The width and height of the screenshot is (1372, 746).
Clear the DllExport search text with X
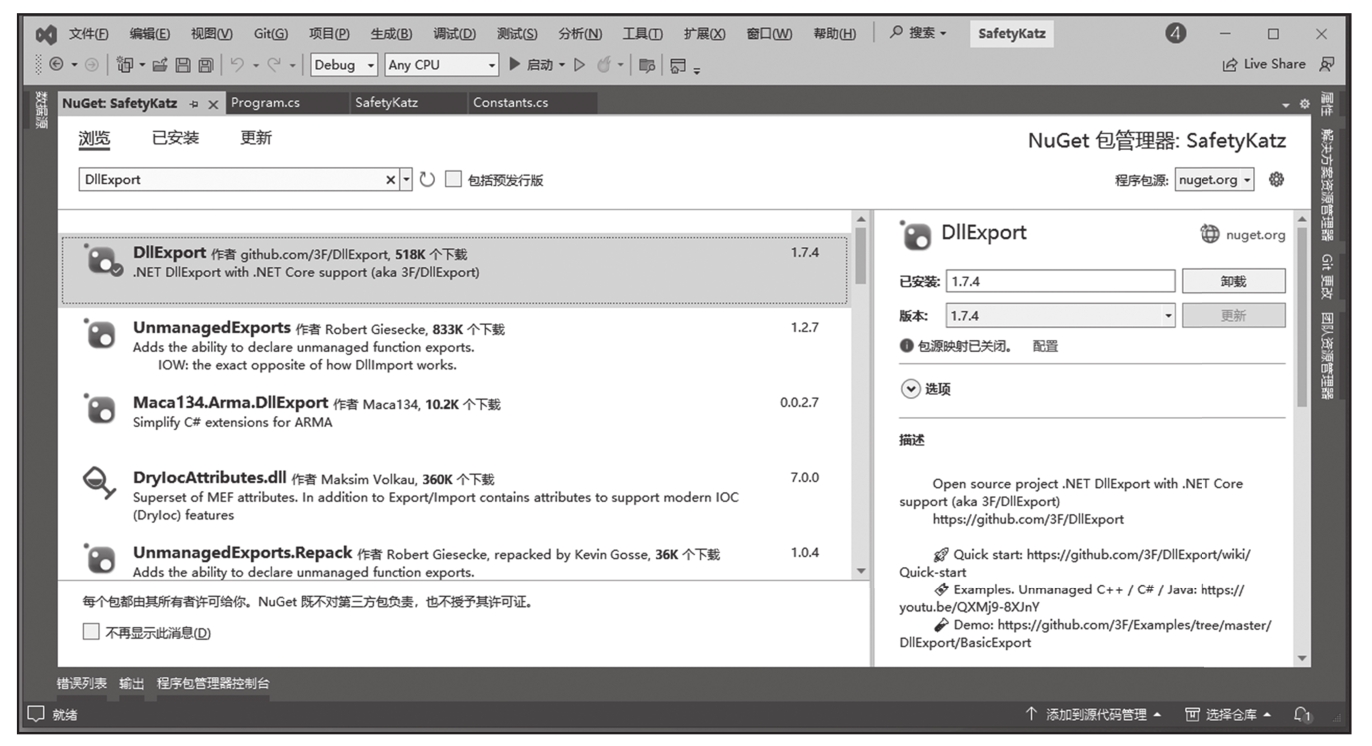click(x=390, y=180)
